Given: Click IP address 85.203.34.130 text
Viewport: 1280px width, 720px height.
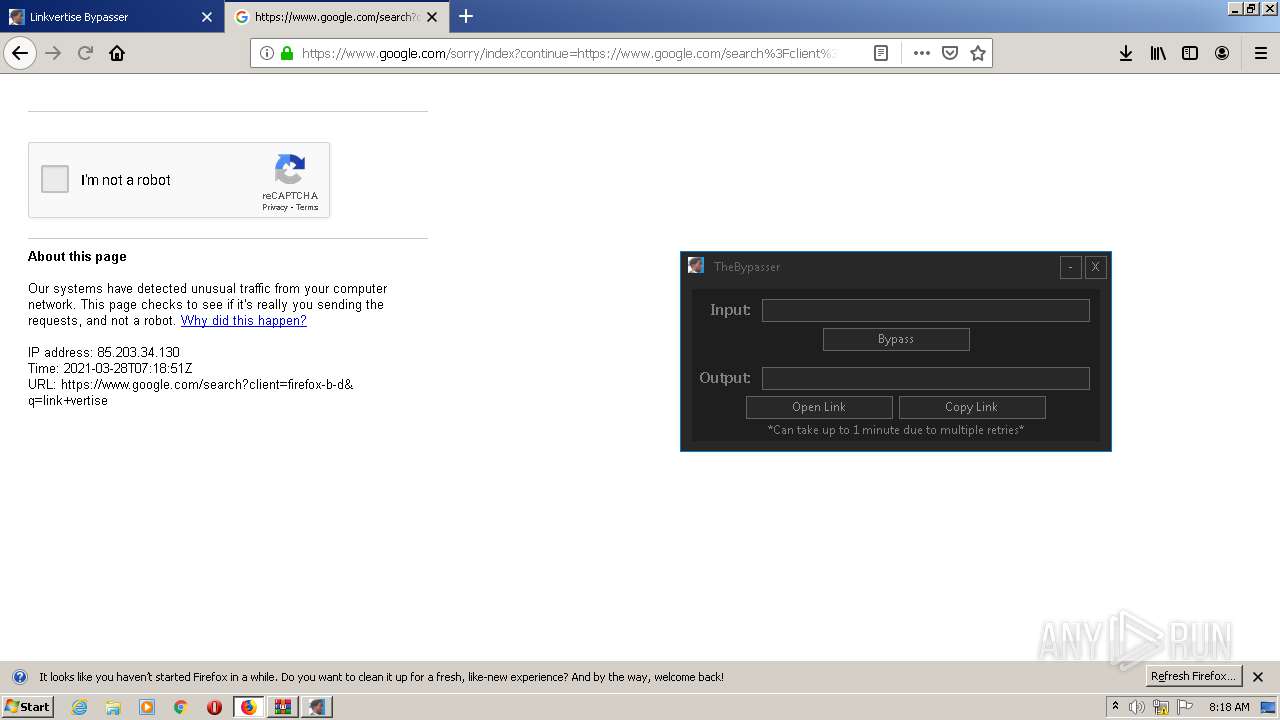Looking at the screenshot, I should click(x=104, y=353).
